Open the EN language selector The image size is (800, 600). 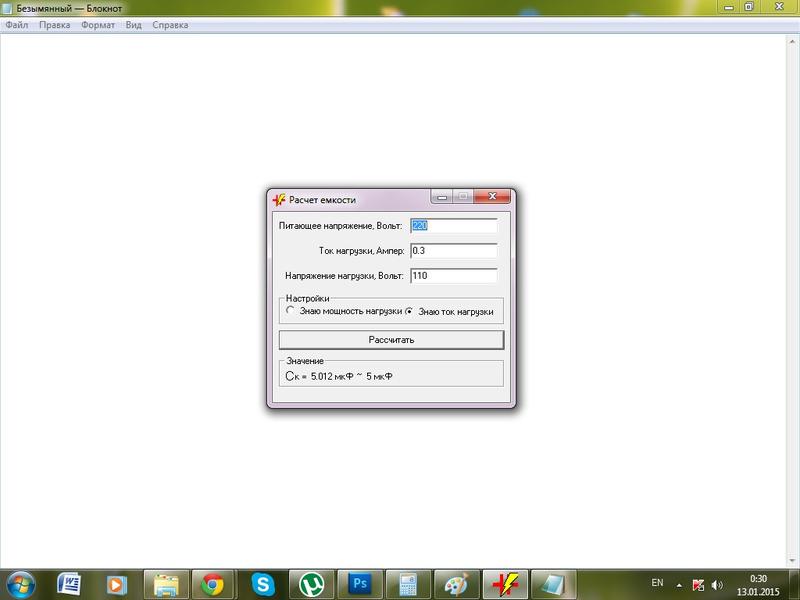(x=657, y=582)
